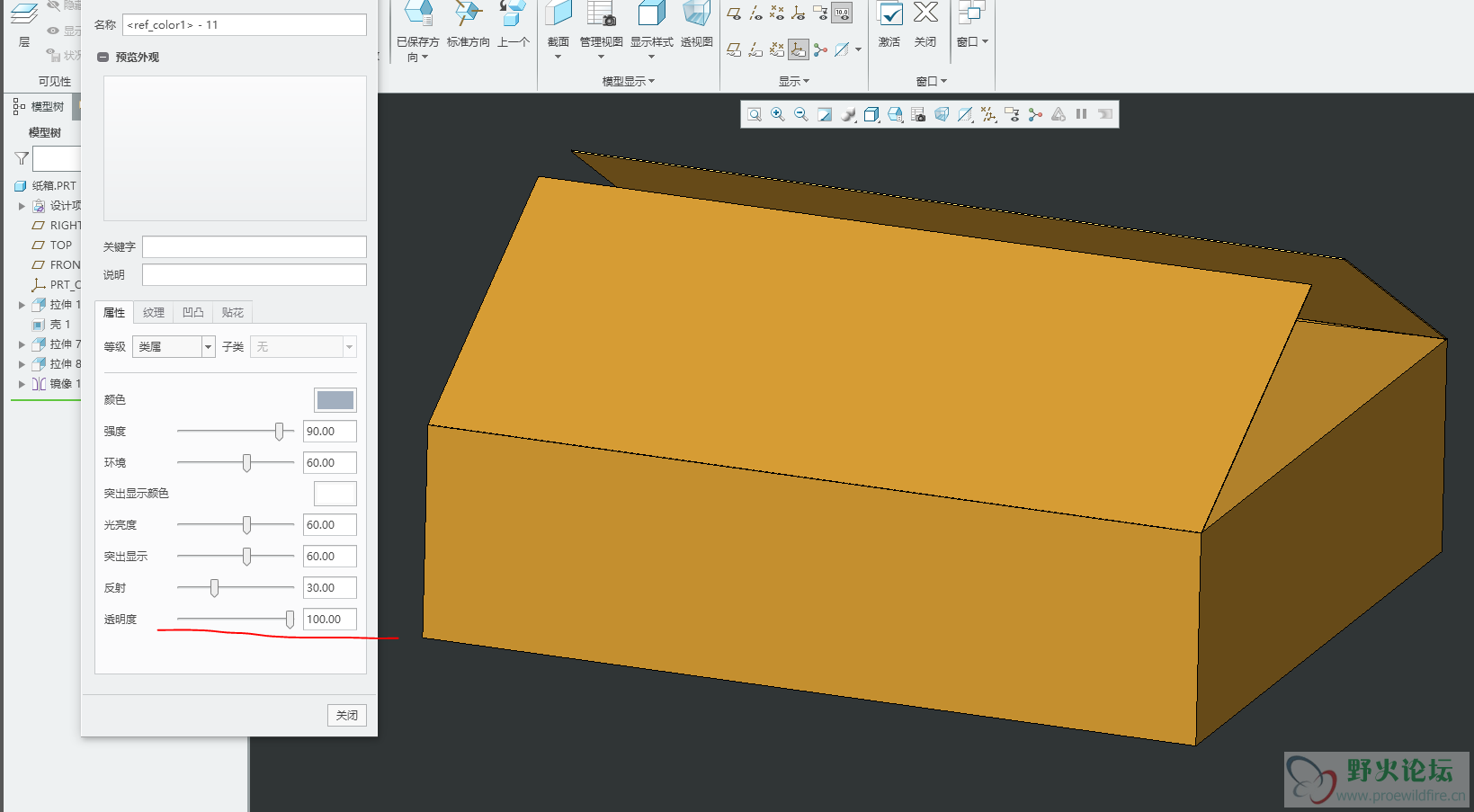Switch to the 凹凸 bump tab

coord(193,312)
